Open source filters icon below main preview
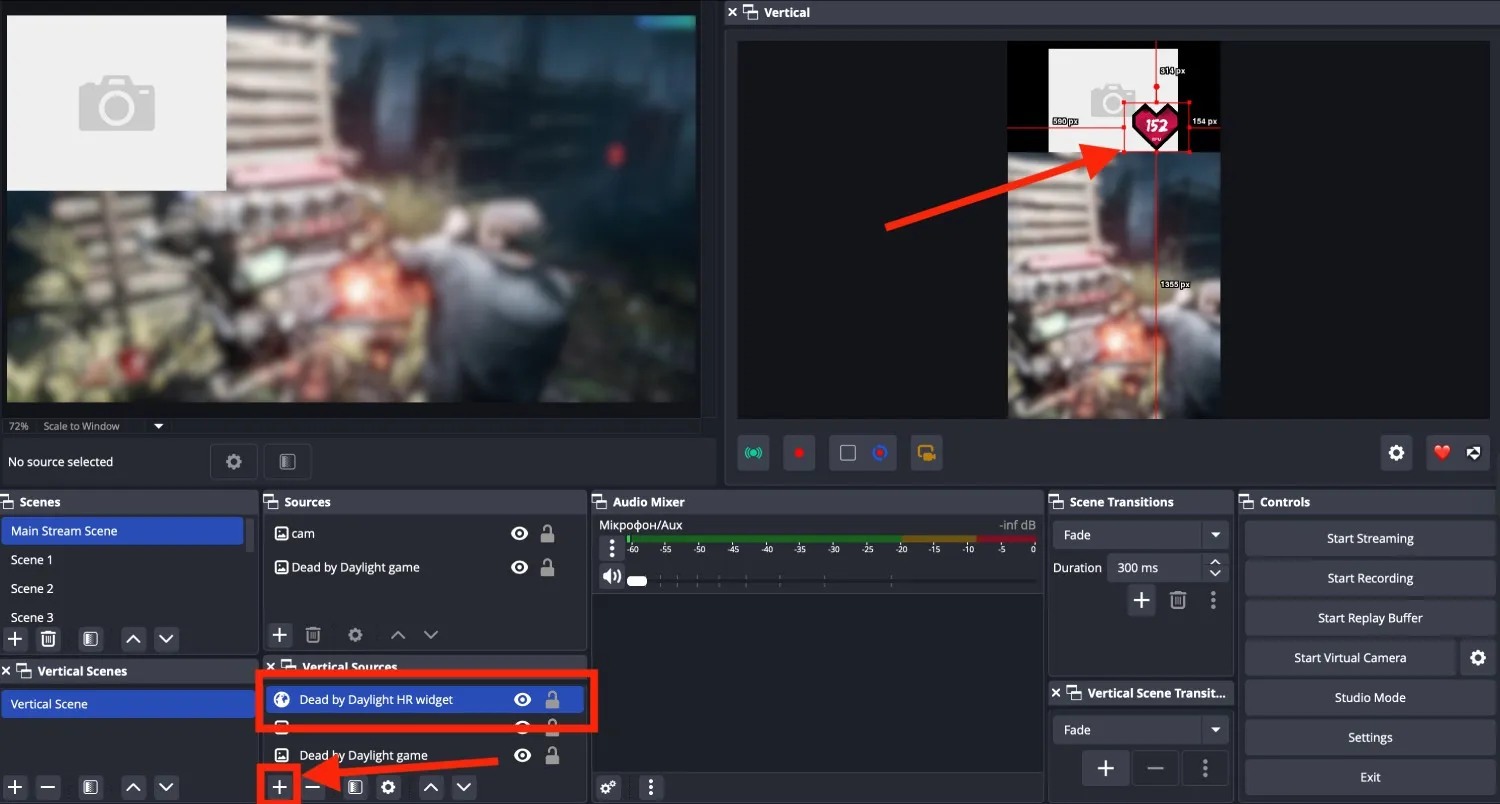Screen dimensions: 1500x804 click(x=287, y=462)
